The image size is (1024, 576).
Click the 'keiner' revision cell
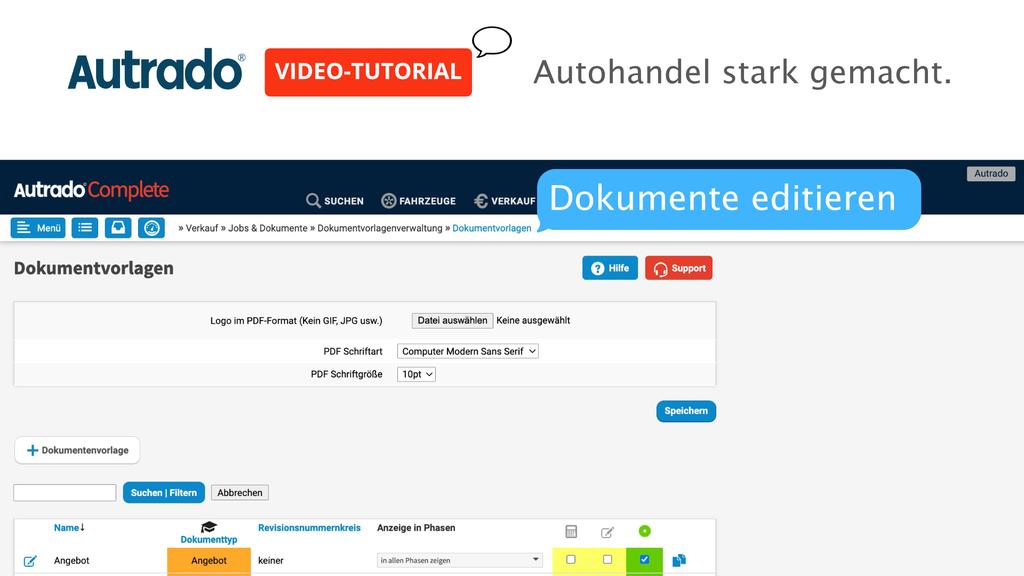[x=270, y=560]
